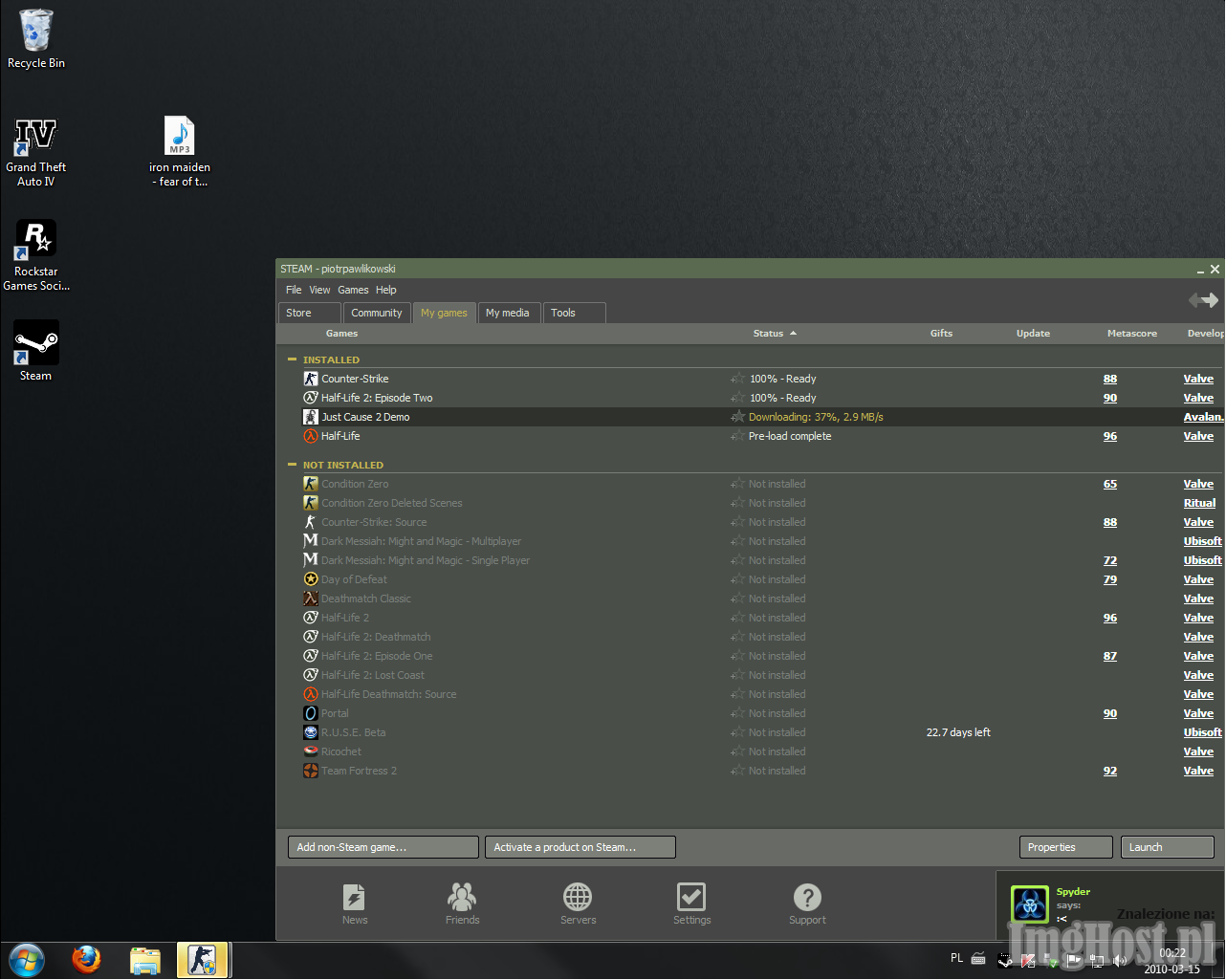Click the Properties button
Image resolution: width=1226 pixels, height=980 pixels.
(x=1066, y=847)
